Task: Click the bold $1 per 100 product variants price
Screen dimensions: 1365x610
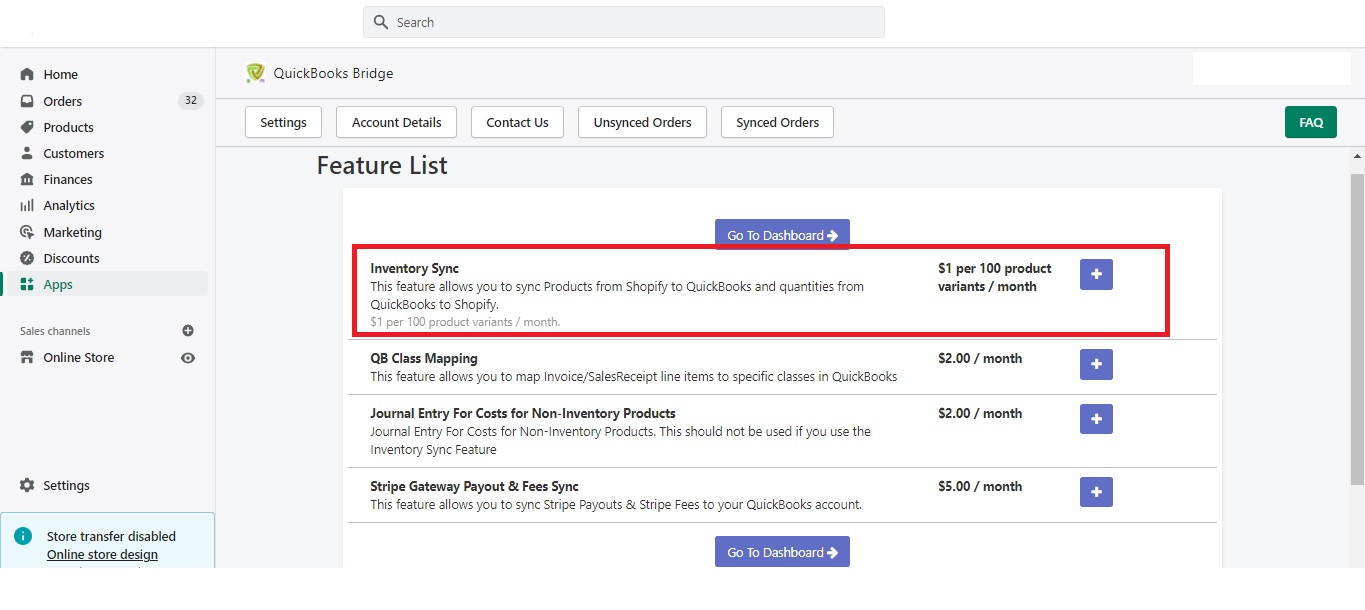Action: click(x=995, y=277)
